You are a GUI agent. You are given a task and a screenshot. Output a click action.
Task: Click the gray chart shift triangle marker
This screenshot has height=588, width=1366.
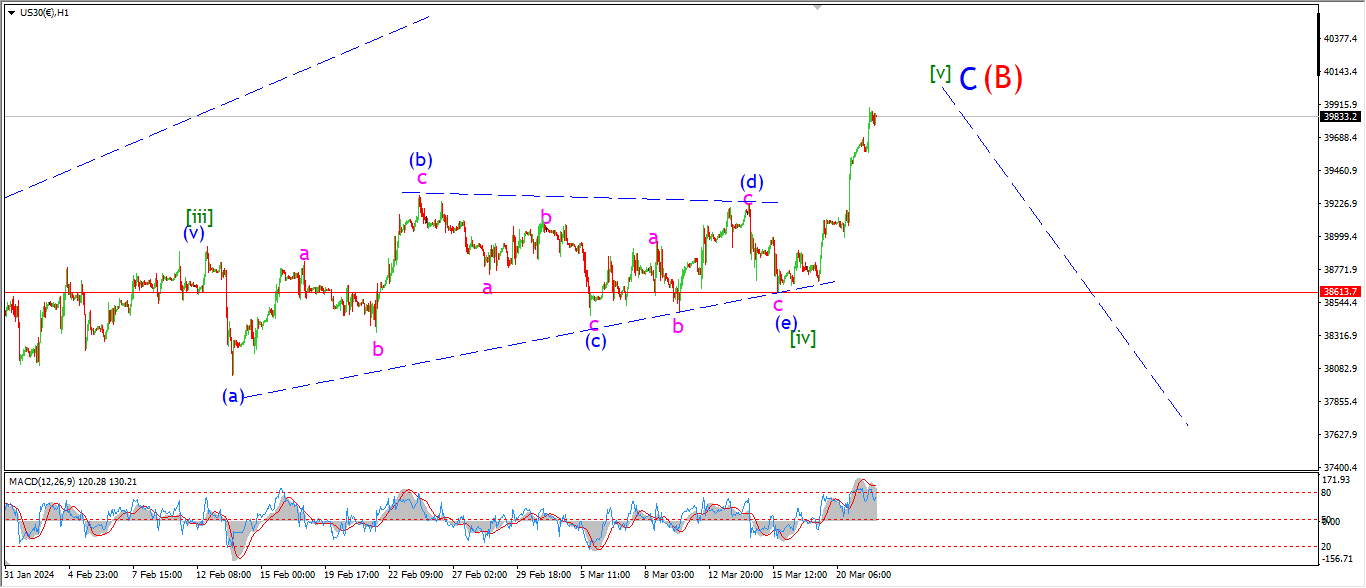(819, 7)
